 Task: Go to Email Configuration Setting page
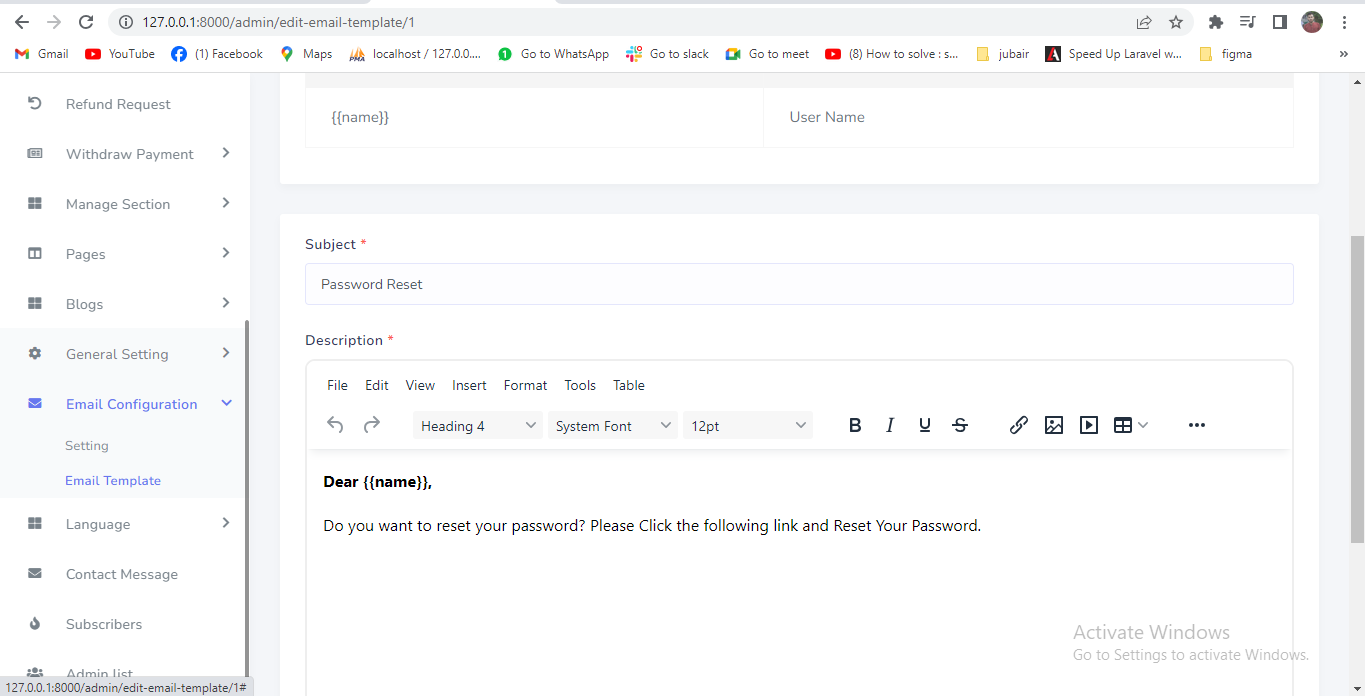(87, 446)
